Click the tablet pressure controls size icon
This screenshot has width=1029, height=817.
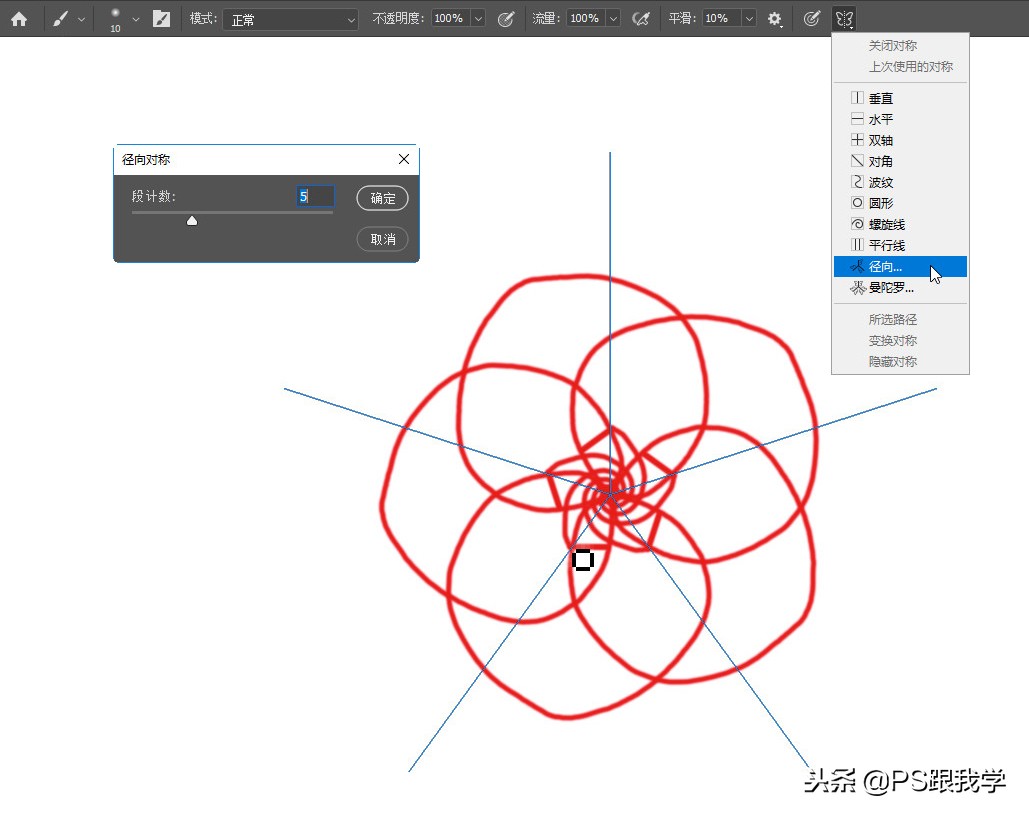coord(812,17)
